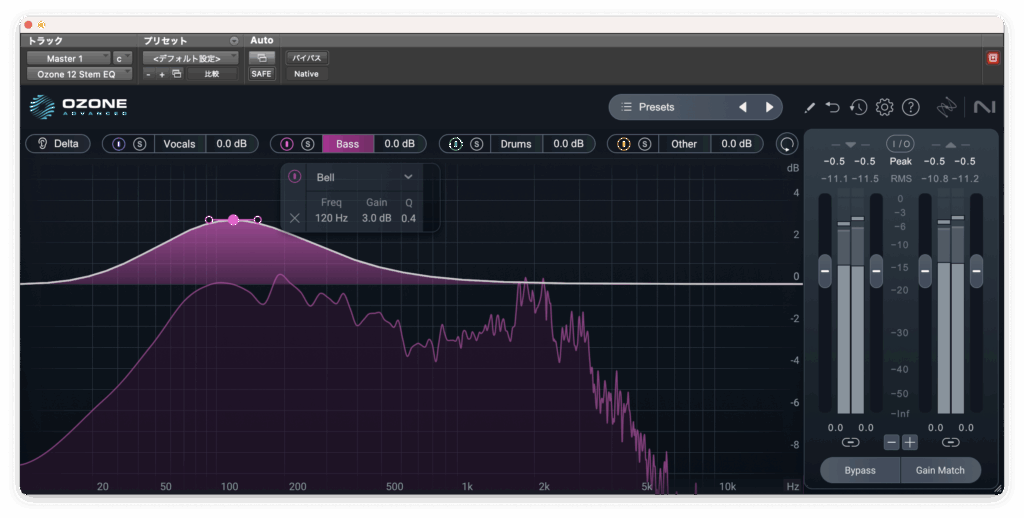The width and height of the screenshot is (1024, 518).
Task: Click the left input gain slider handle
Action: click(x=825, y=270)
